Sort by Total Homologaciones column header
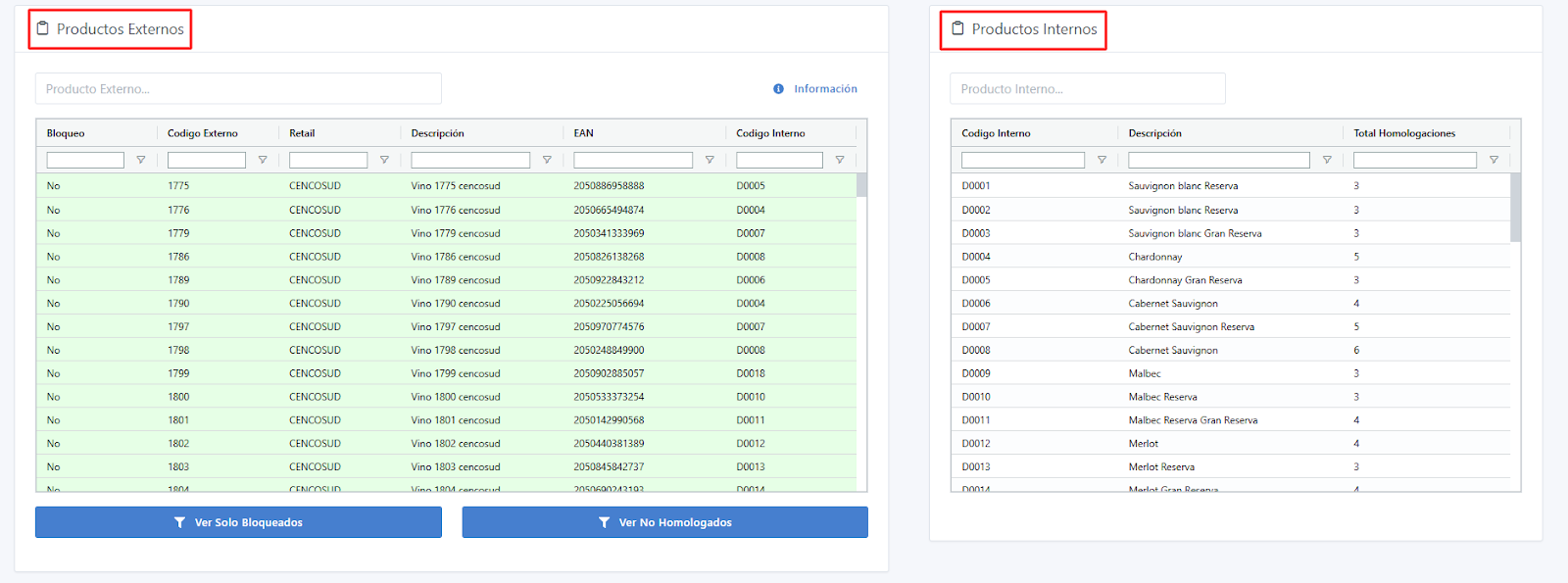This screenshot has width=1568, height=583. (1403, 133)
